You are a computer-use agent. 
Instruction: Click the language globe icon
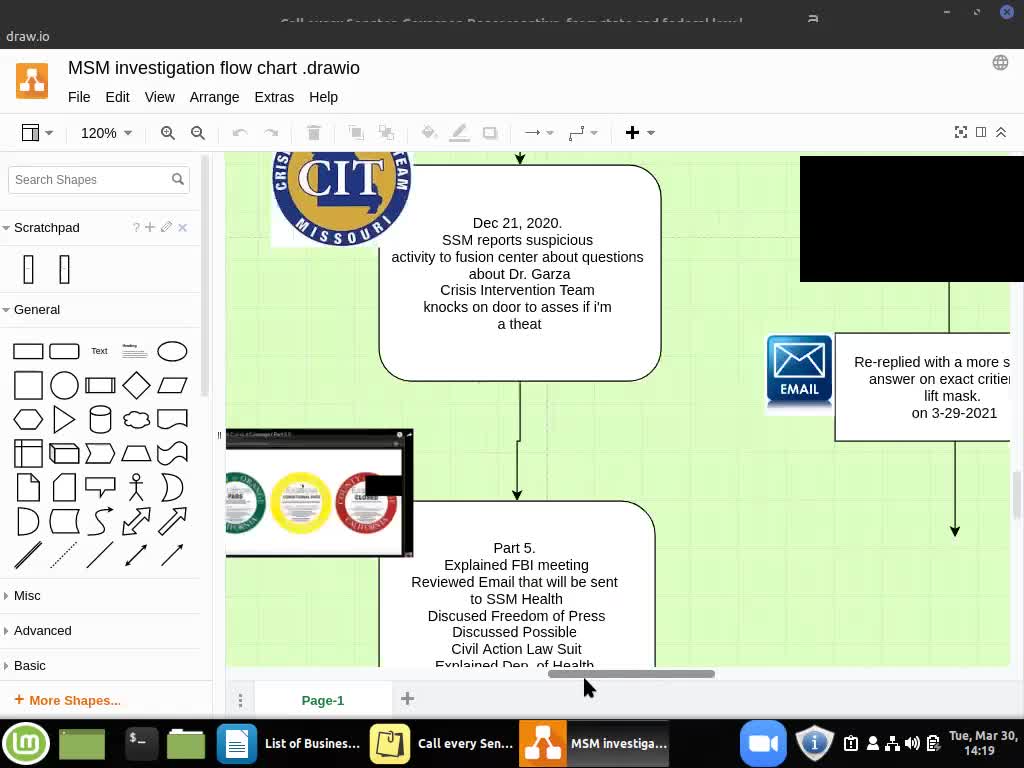[1000, 63]
